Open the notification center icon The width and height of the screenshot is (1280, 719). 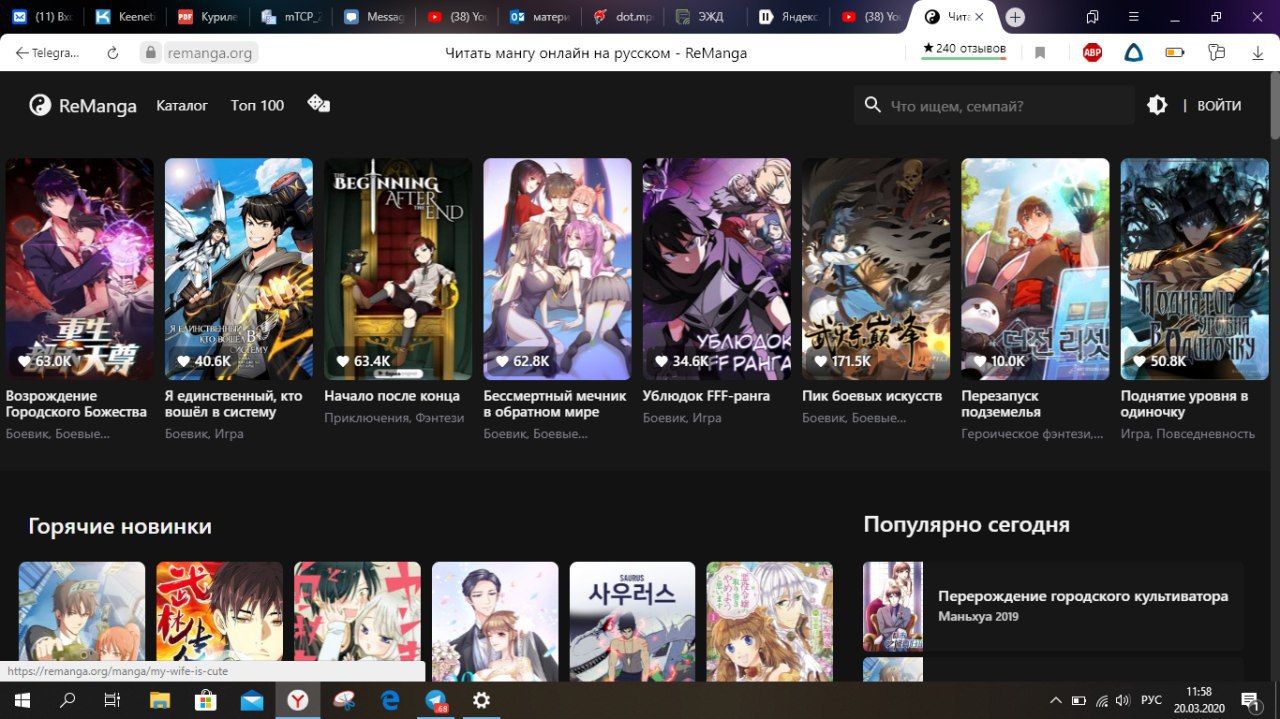pyautogui.click(x=1249, y=700)
